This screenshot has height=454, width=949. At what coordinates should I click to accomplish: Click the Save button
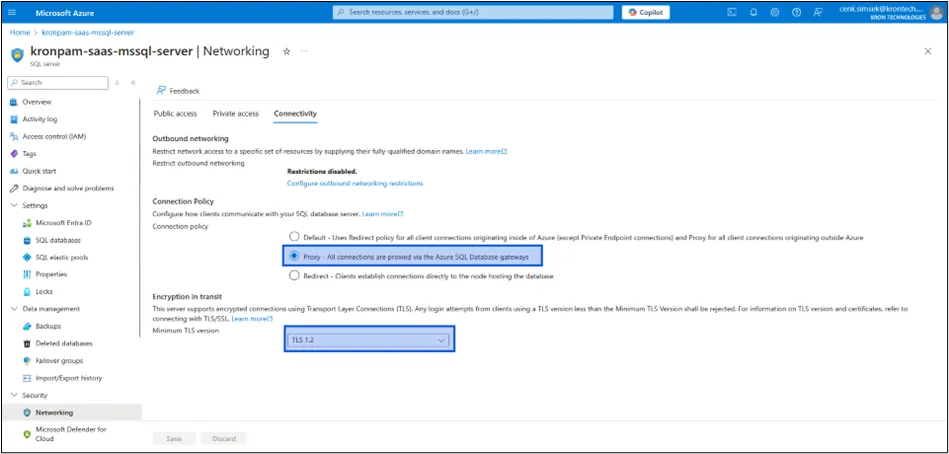tap(174, 438)
